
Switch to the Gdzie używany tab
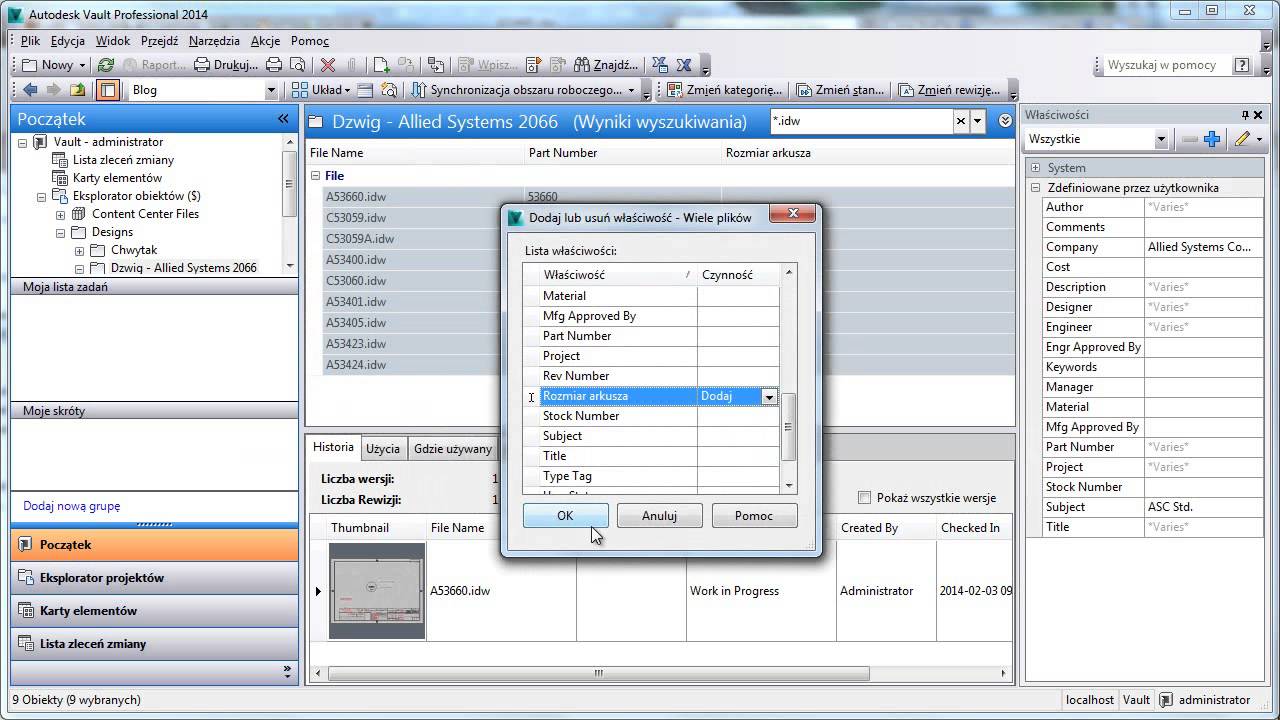(x=453, y=448)
